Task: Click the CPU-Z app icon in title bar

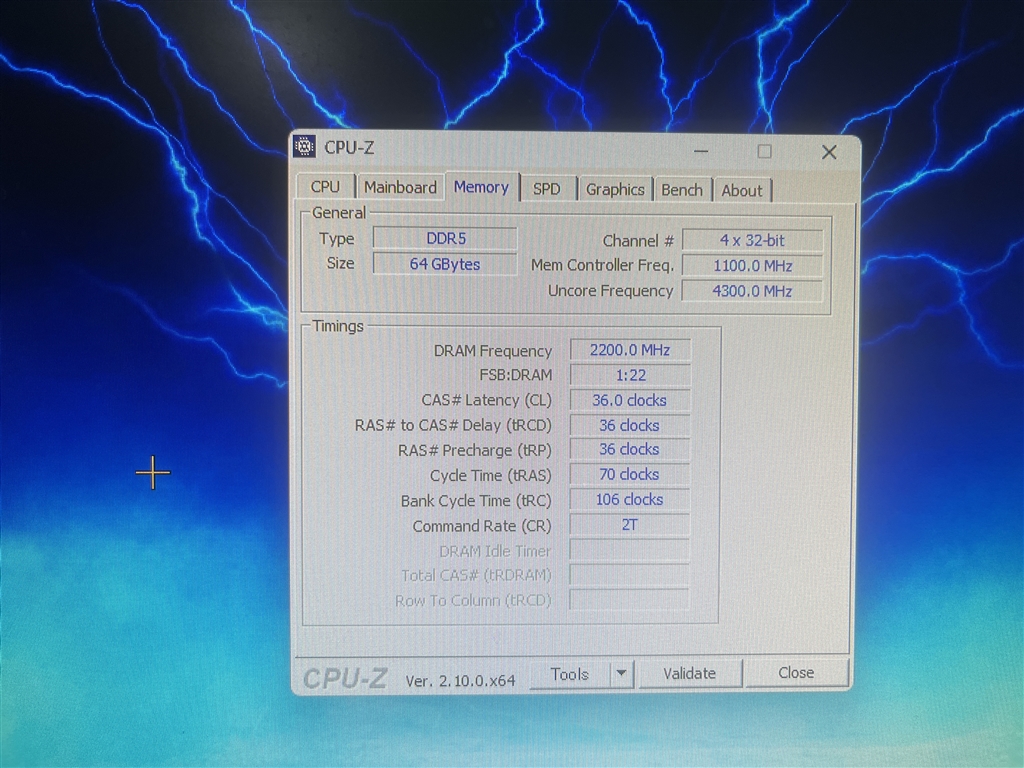Action: pos(304,146)
